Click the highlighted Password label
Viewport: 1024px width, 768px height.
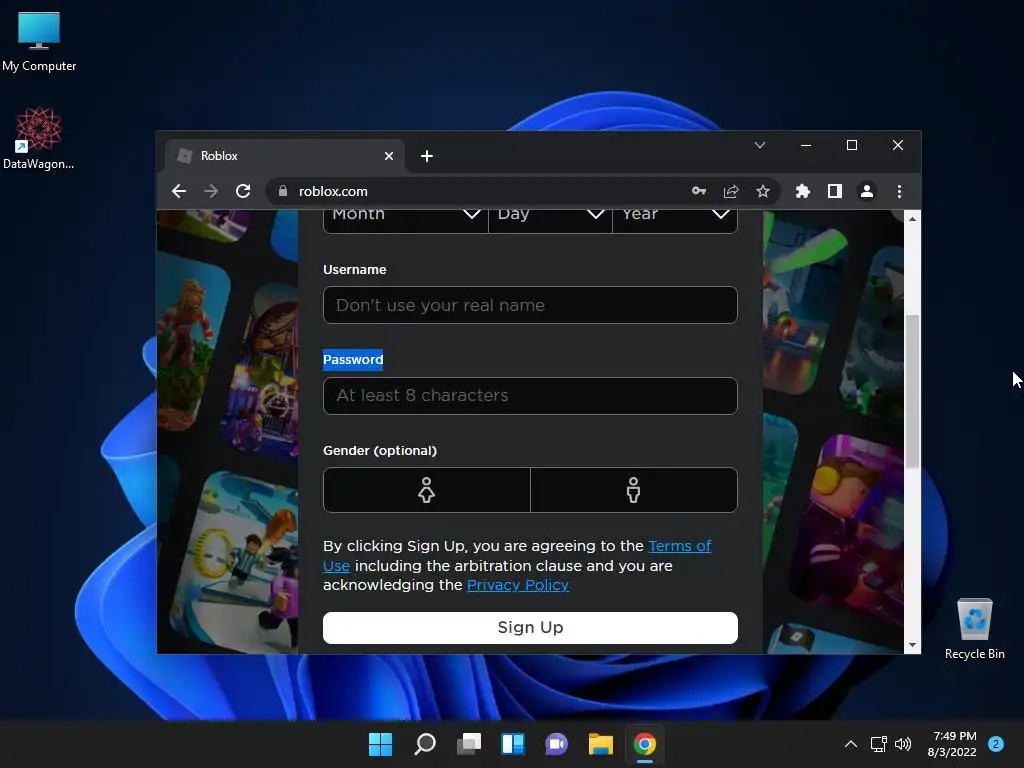353,360
